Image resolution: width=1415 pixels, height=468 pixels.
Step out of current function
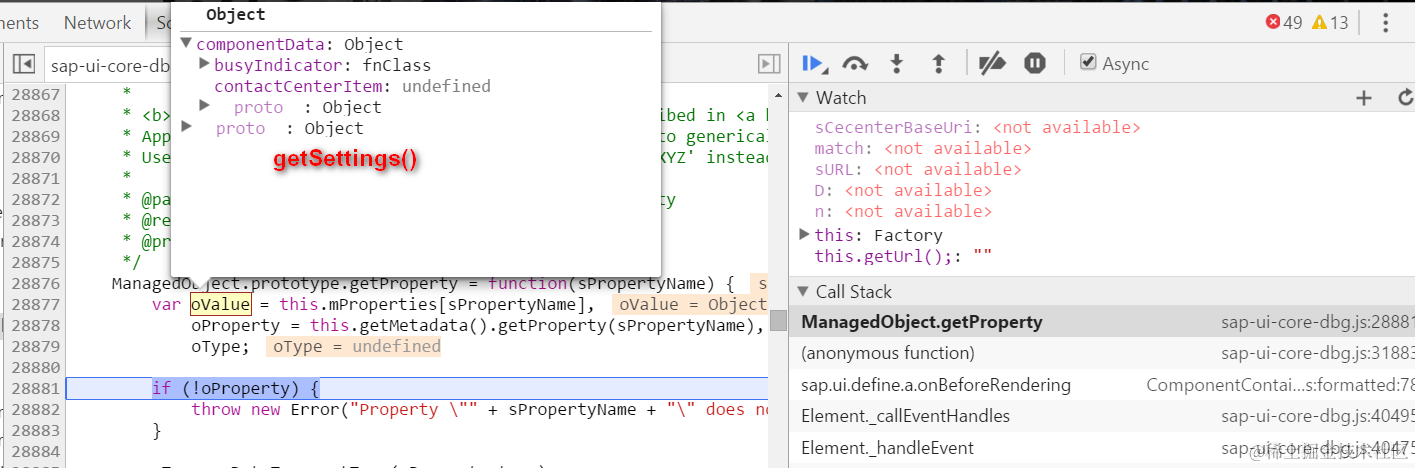938,64
